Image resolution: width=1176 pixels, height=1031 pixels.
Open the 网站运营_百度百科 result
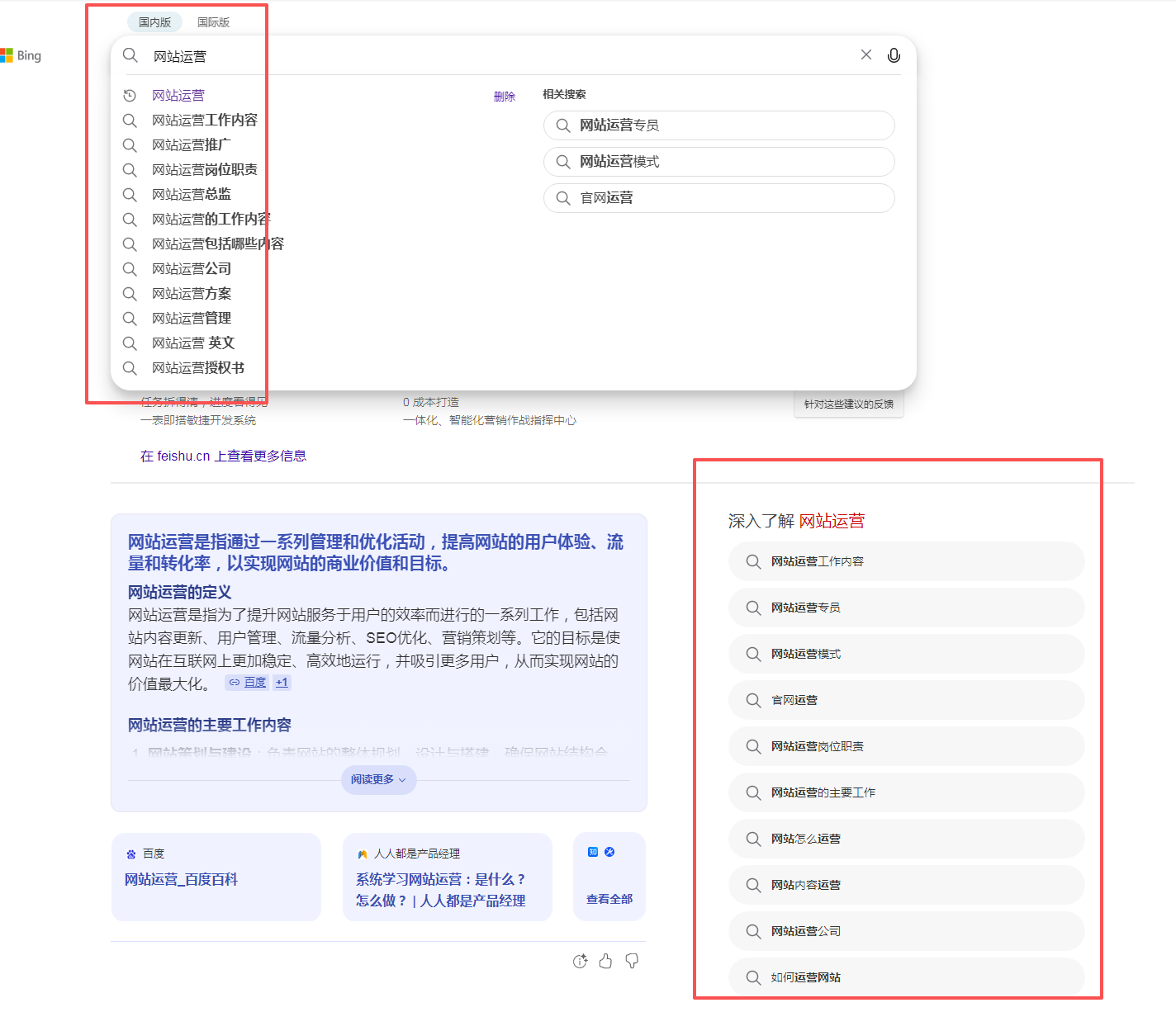(x=180, y=879)
